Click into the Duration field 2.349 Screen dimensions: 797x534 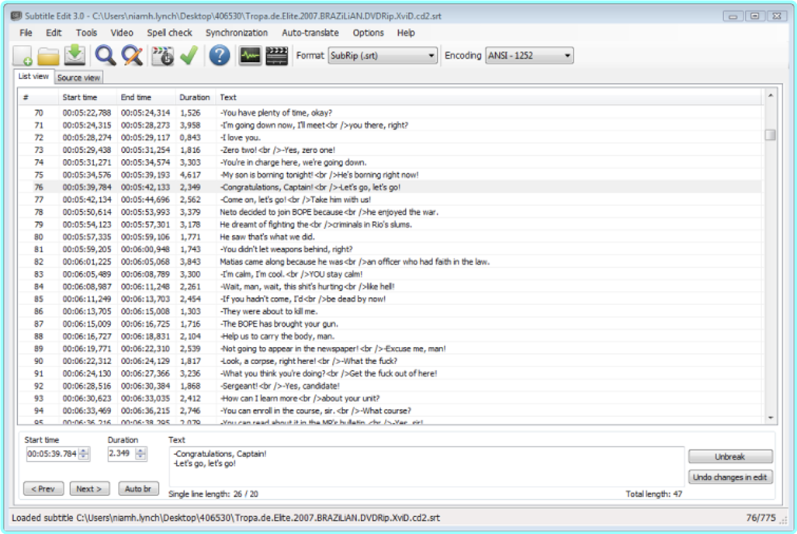click(121, 454)
